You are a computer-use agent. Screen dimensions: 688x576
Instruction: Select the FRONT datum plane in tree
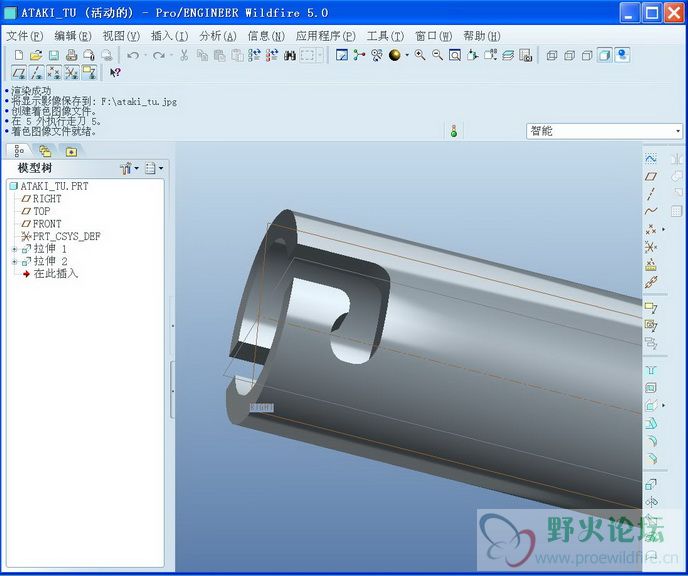click(x=42, y=224)
